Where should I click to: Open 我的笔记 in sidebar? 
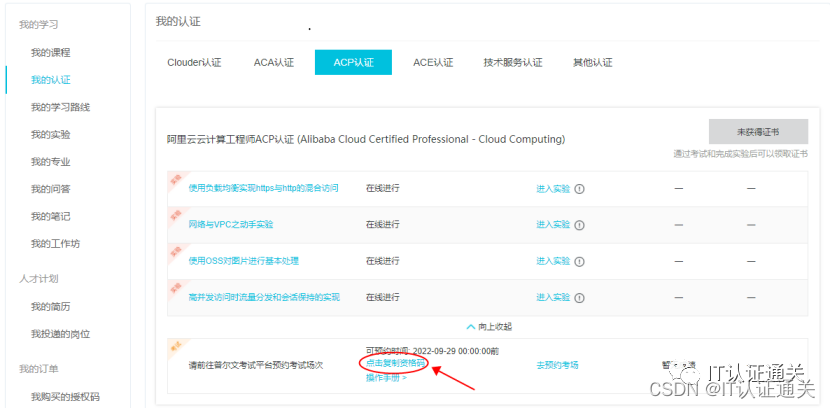point(50,217)
